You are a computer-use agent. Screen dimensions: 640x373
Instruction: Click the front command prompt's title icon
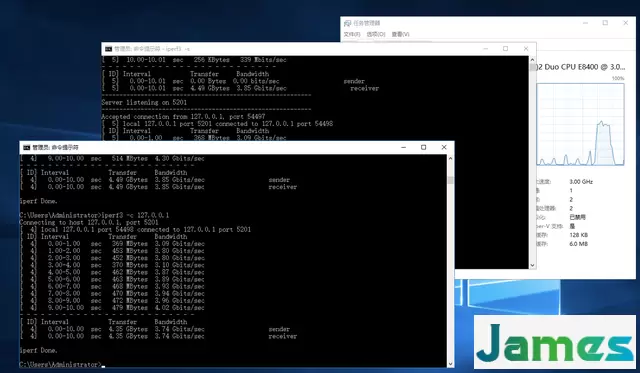[x=27, y=148]
